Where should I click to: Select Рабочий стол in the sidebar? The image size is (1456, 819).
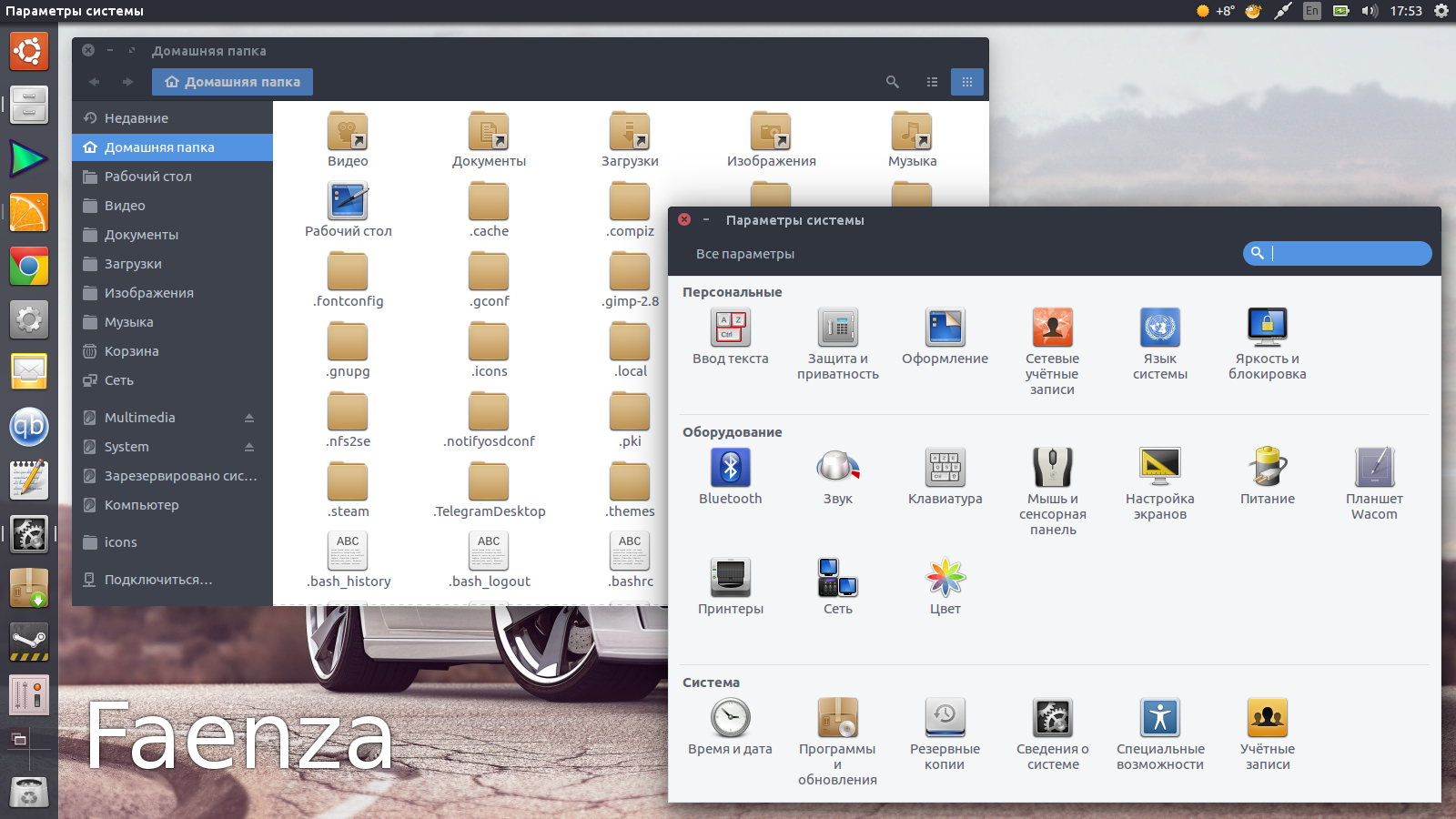172,177
